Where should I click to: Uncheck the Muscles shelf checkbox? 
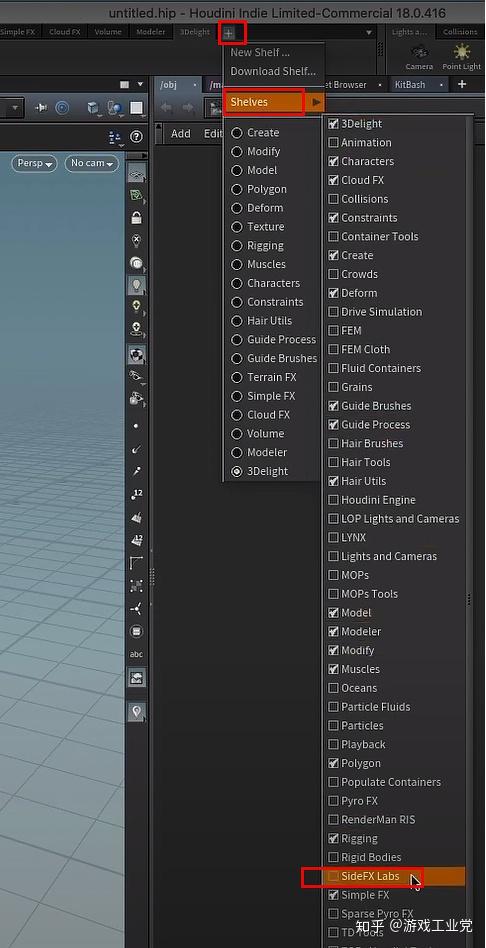(333, 669)
